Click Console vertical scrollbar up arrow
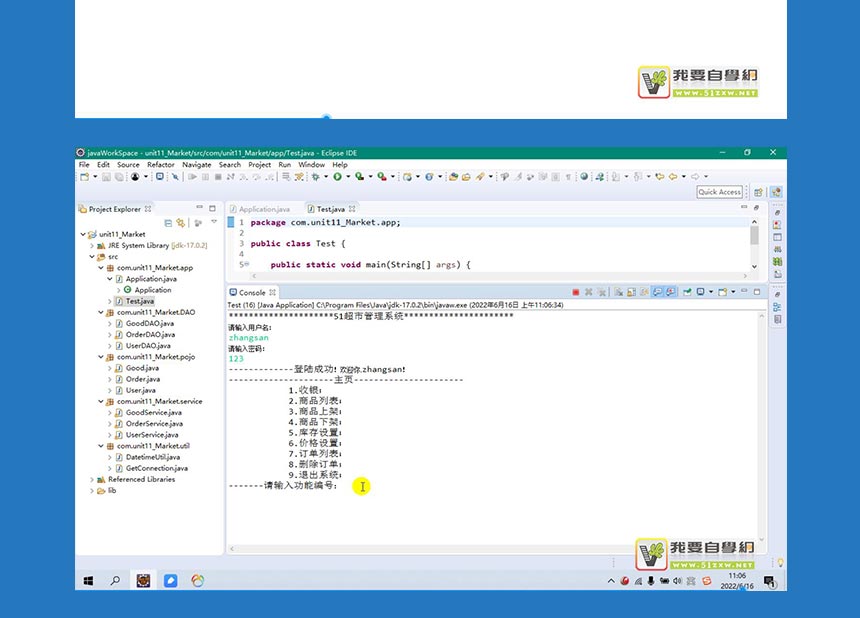This screenshot has height=618, width=860. (x=761, y=316)
